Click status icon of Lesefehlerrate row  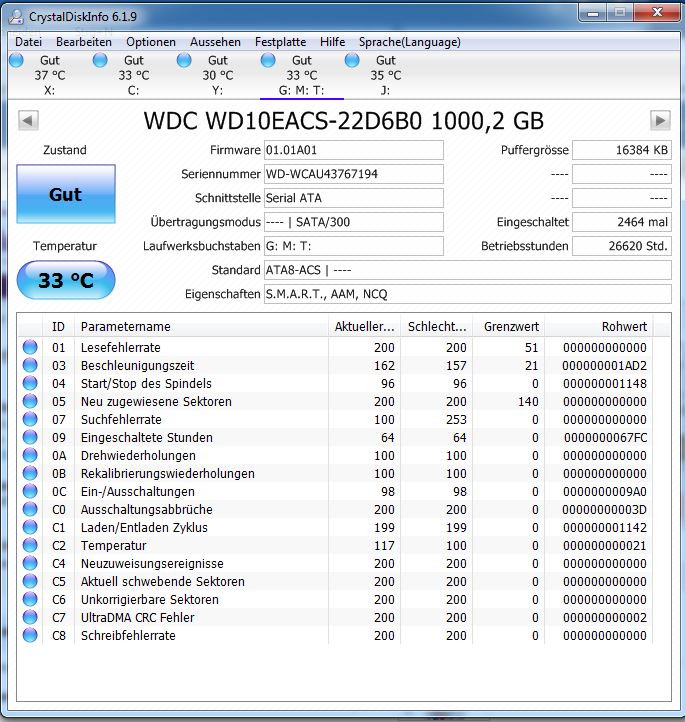(x=30, y=347)
